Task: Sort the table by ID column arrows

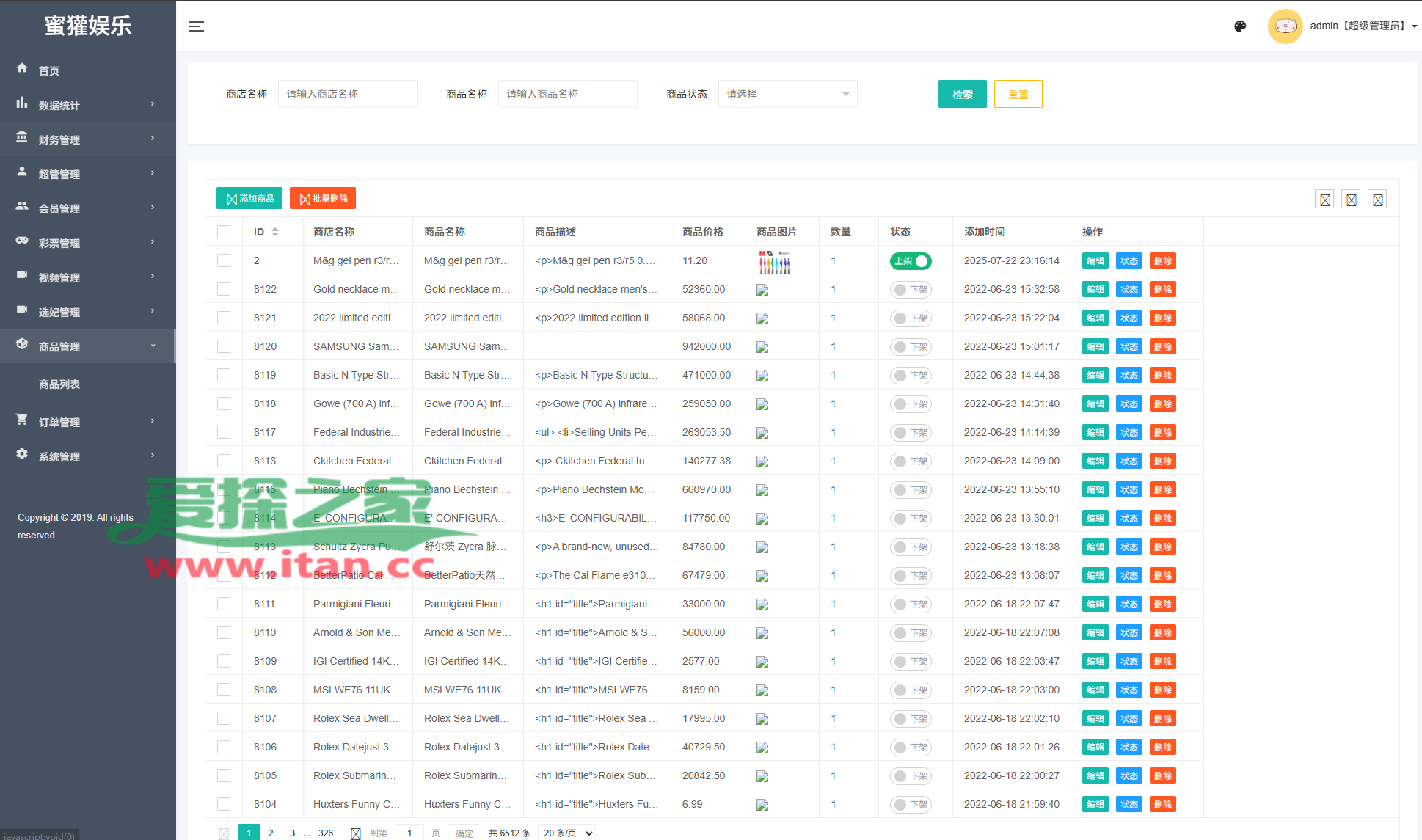Action: [275, 232]
